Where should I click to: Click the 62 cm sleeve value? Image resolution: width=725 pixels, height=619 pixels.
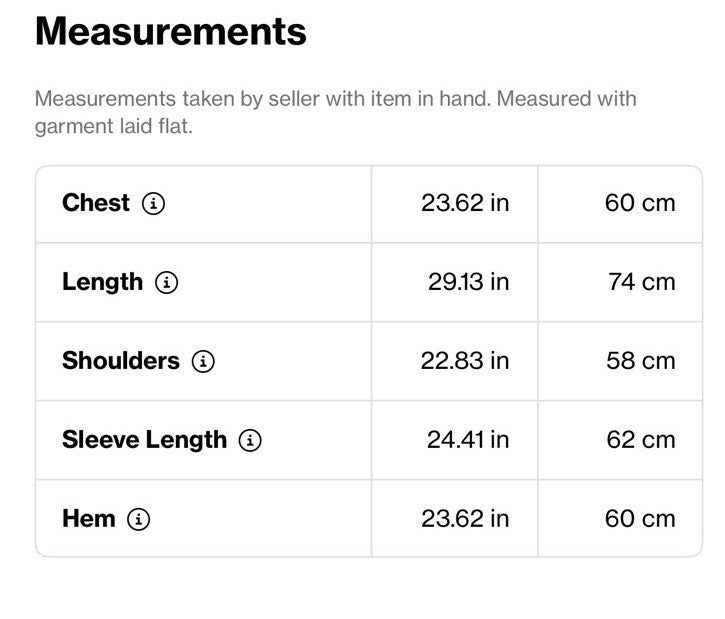pos(641,440)
